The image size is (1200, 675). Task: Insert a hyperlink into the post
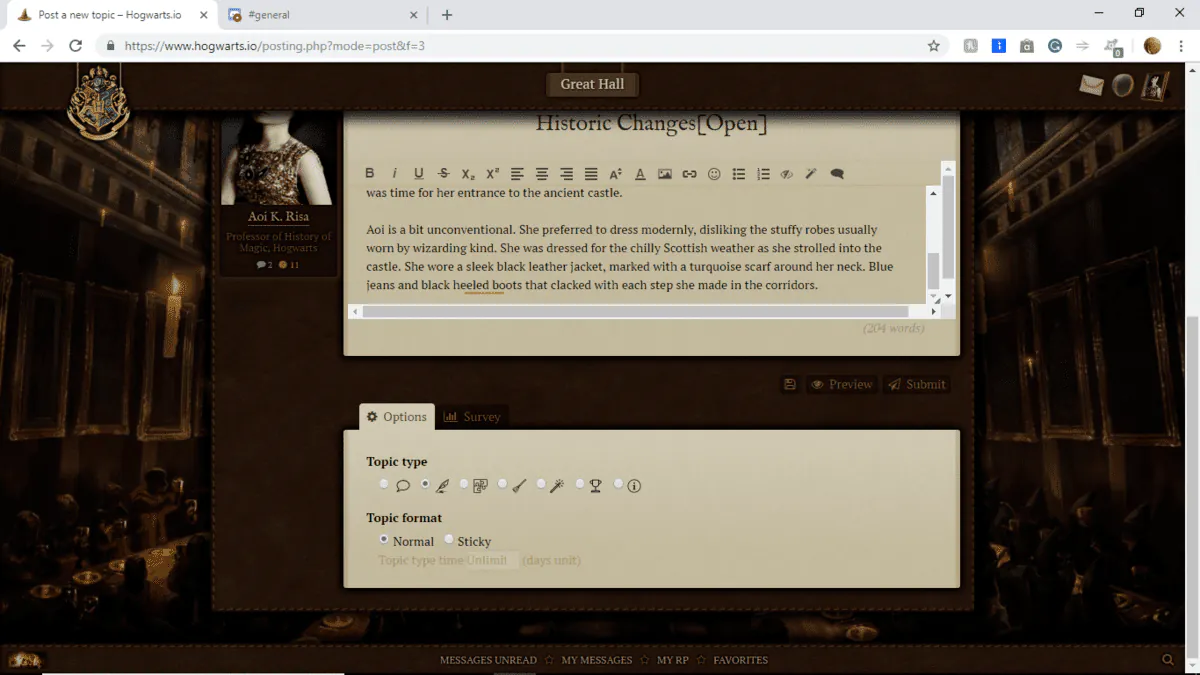click(690, 174)
